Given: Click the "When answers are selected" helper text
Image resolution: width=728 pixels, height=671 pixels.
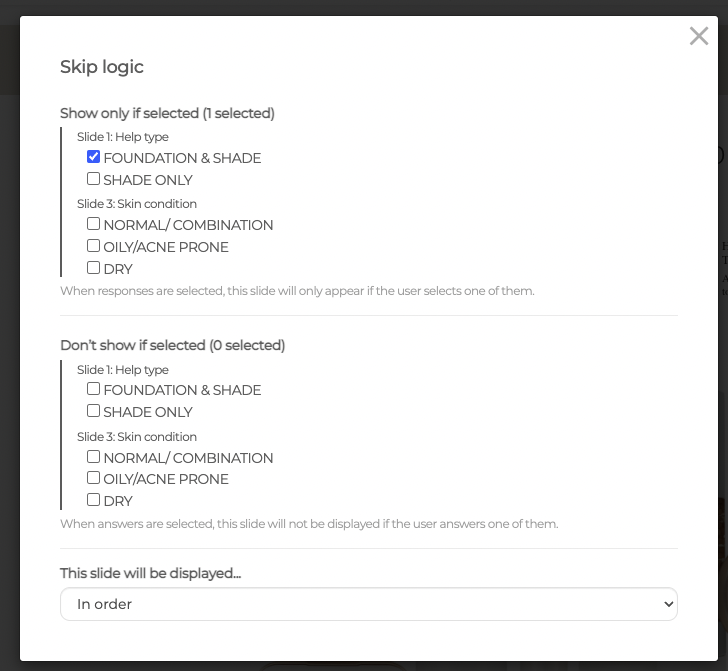Looking at the screenshot, I should pos(309,523).
